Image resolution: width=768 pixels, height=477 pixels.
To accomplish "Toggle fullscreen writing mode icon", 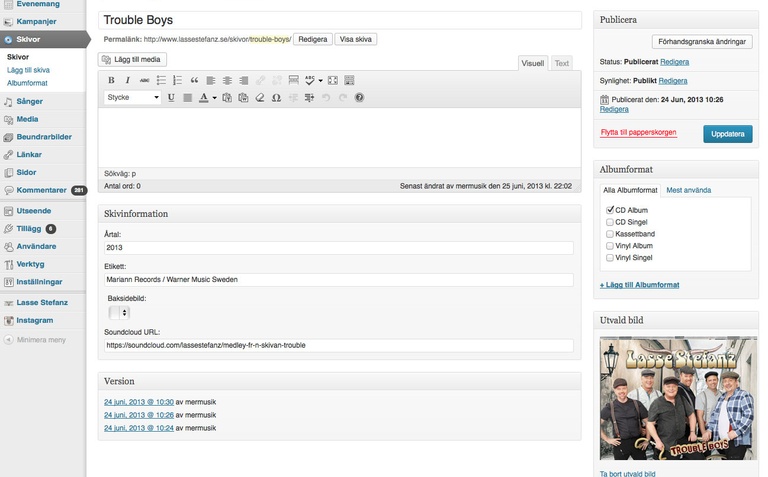I will (x=333, y=80).
